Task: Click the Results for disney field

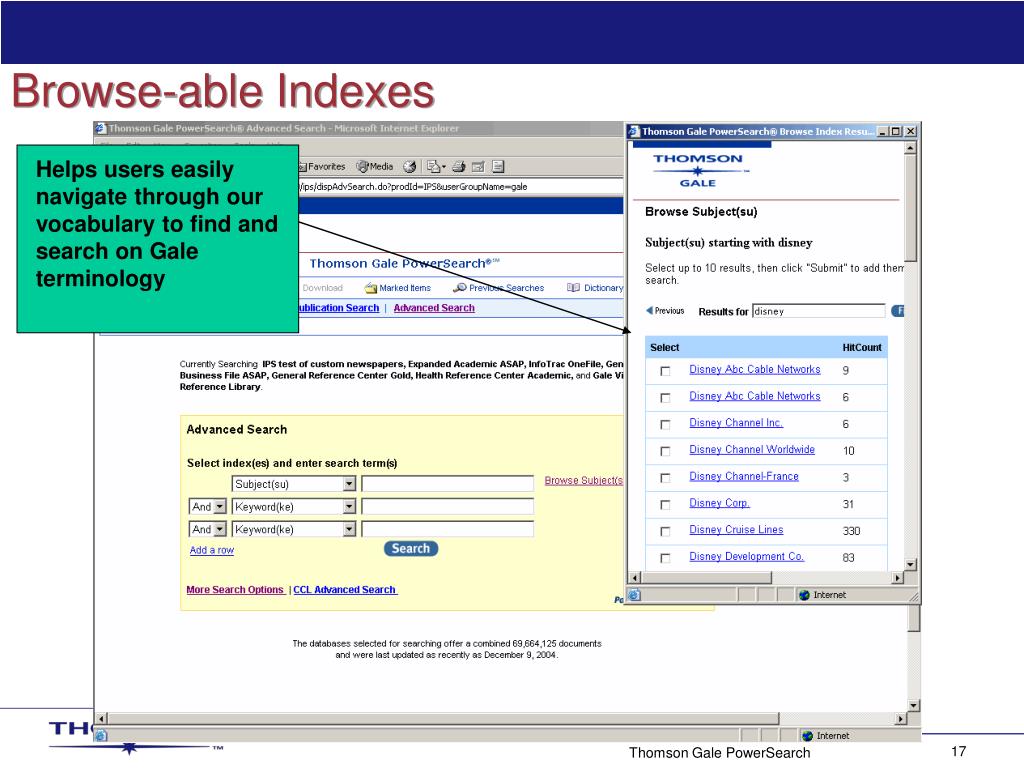Action: 819,312
